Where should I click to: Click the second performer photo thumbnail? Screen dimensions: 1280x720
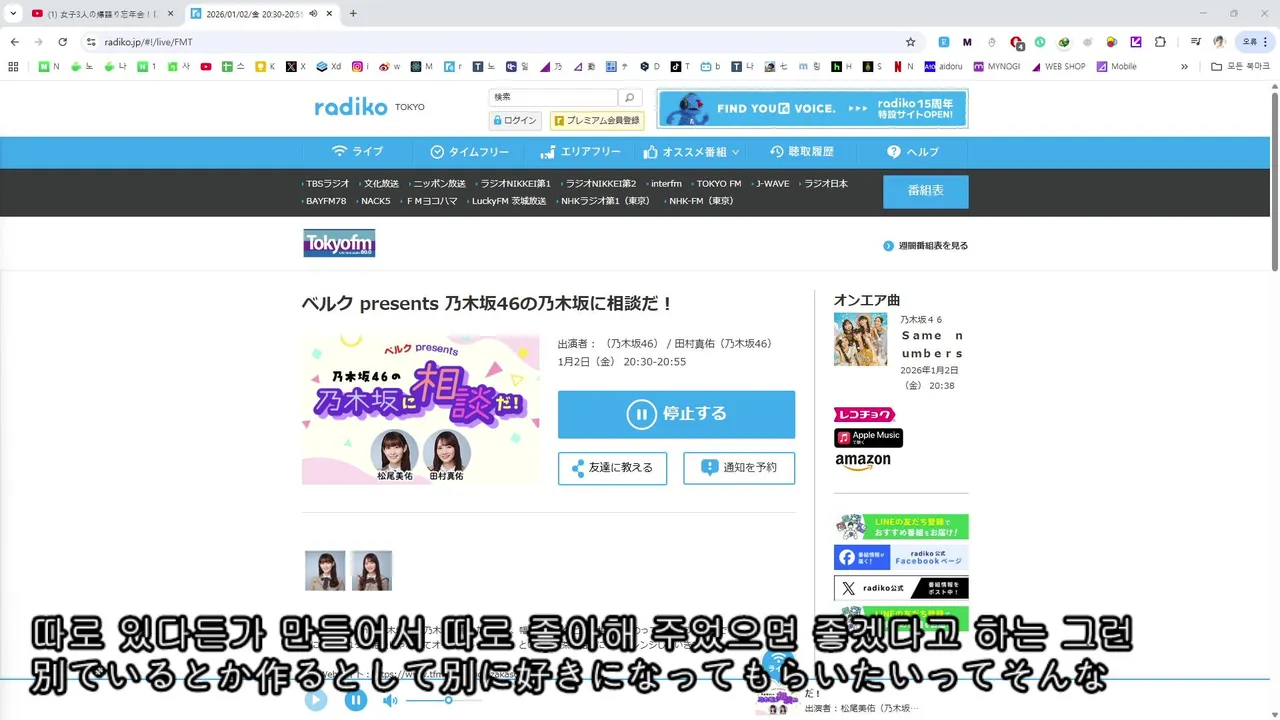[x=371, y=571]
